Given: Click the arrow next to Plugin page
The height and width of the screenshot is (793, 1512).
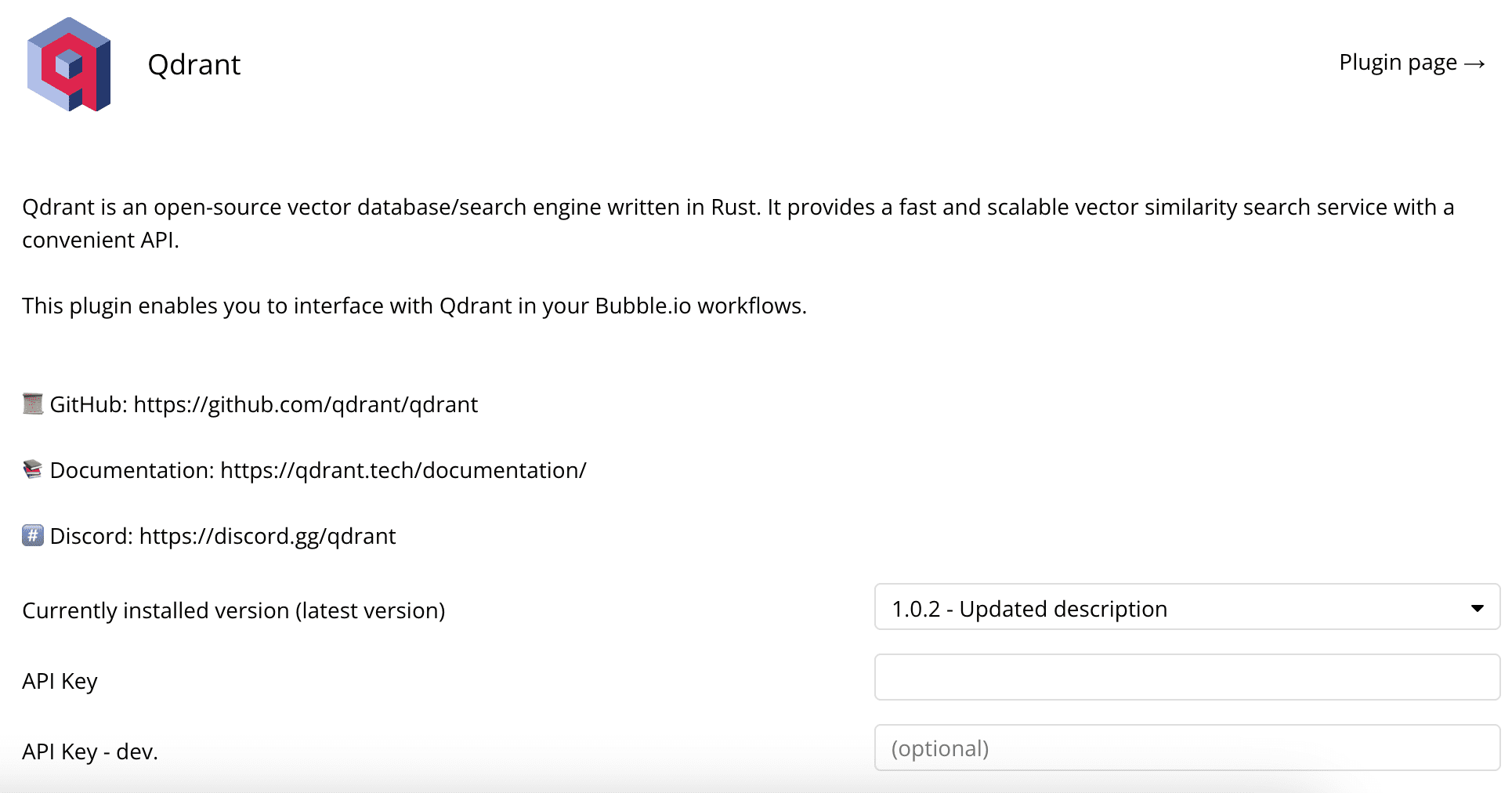Looking at the screenshot, I should (x=1474, y=63).
